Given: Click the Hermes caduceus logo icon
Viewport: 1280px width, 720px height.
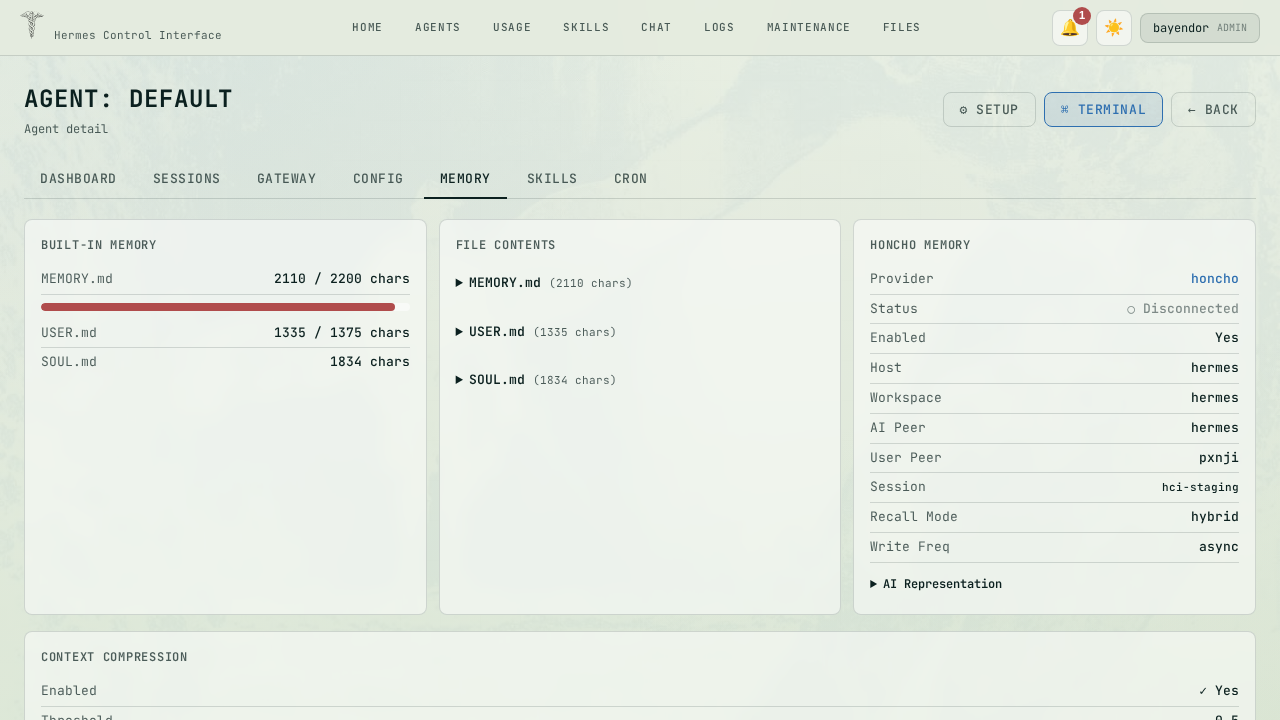Looking at the screenshot, I should pos(32,25).
